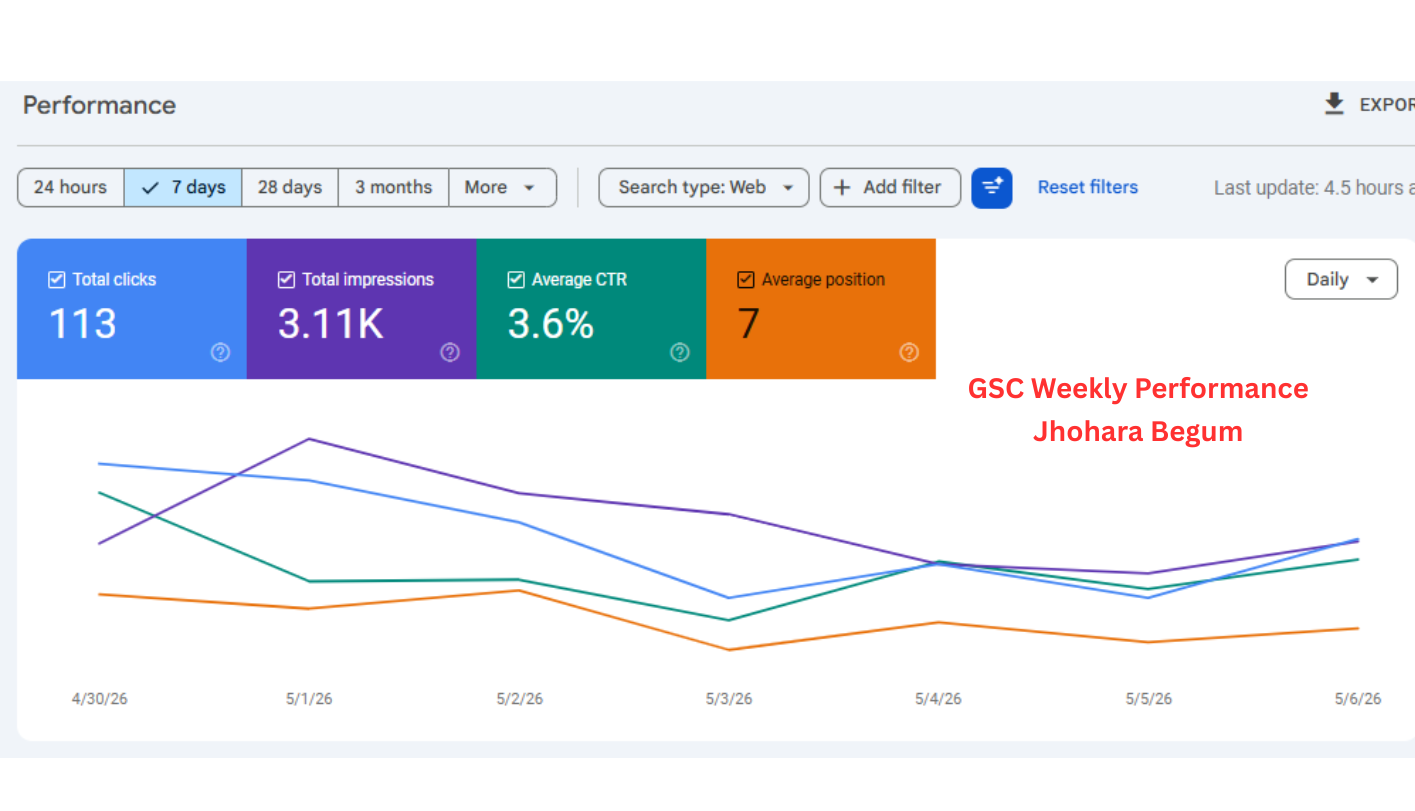Image resolution: width=1415 pixels, height=811 pixels.
Task: Click the purple impressions line peak at 5/1/26
Action: coord(310,439)
